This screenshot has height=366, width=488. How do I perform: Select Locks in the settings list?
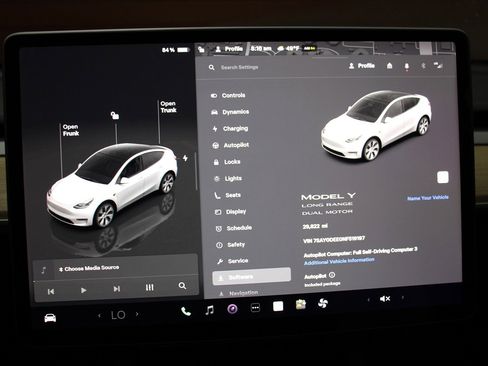coord(227,162)
